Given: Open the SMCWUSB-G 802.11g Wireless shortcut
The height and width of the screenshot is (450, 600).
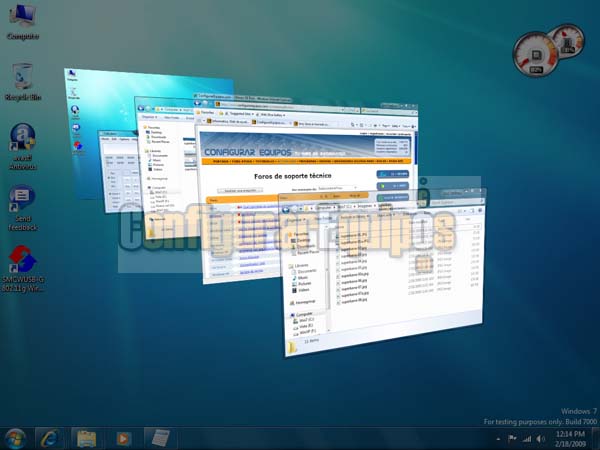Looking at the screenshot, I should 23,269.
